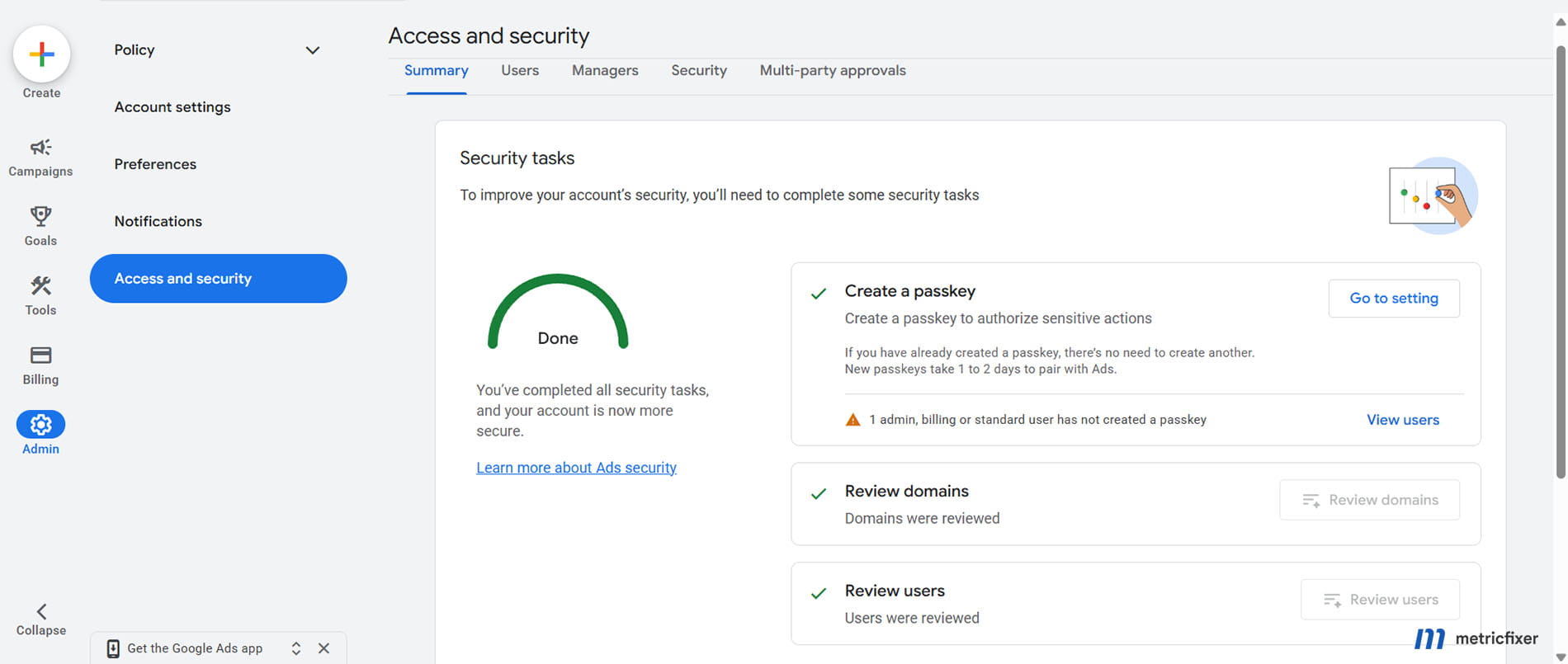Expand the Get the Google Ads app banner
This screenshot has height=664, width=1568.
pos(296,648)
